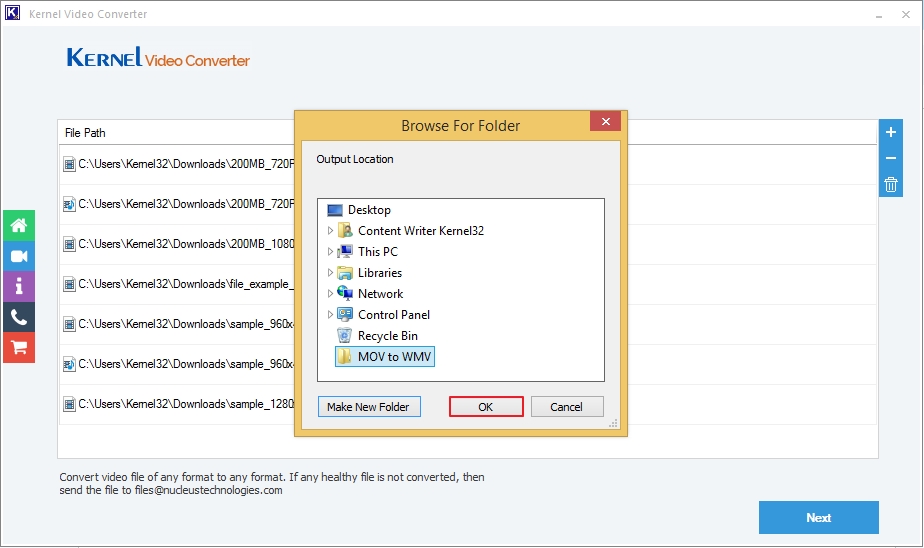The image size is (924, 548).
Task: Click file icon of file_example row
Action: pyautogui.click(x=70, y=285)
